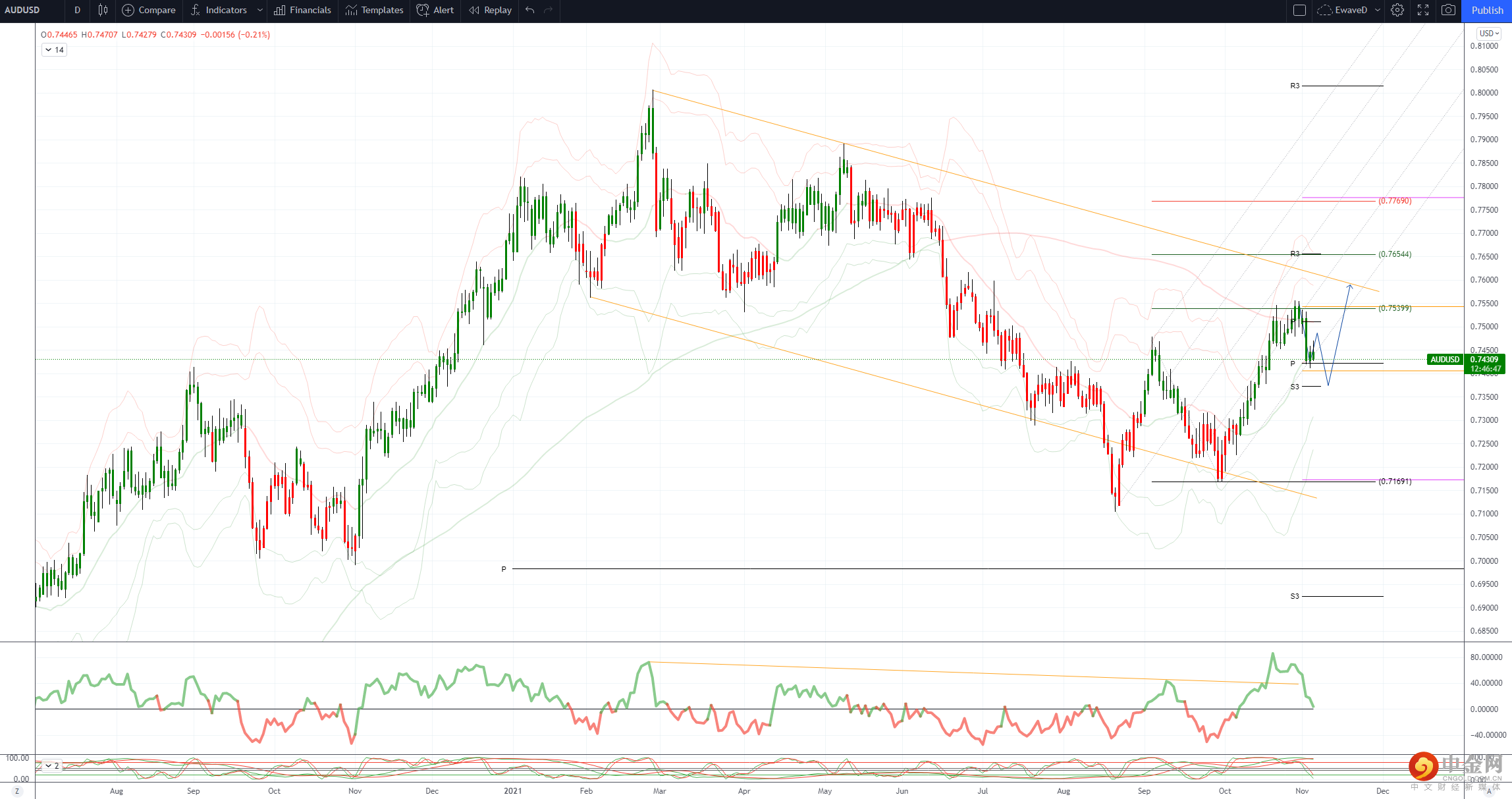Open the USD currency dropdown
This screenshot has width=1512, height=799.
pos(1489,33)
